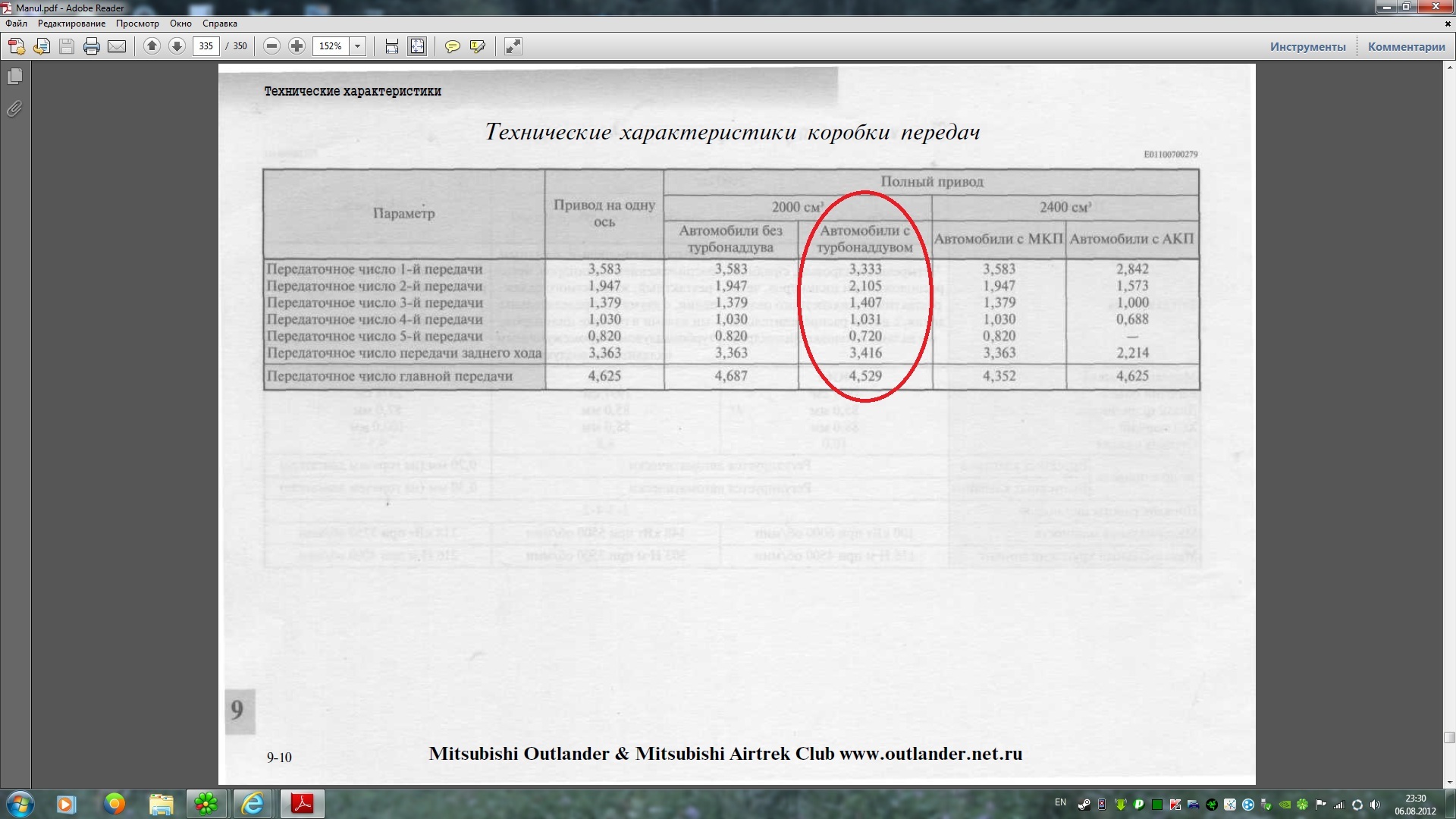Zoom out with the minus button
The image size is (1456, 819).
pyautogui.click(x=271, y=46)
